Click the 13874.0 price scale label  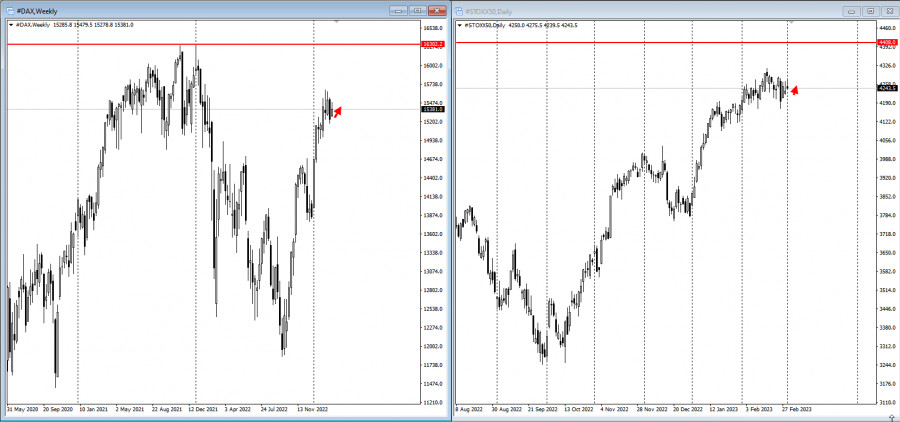click(433, 215)
